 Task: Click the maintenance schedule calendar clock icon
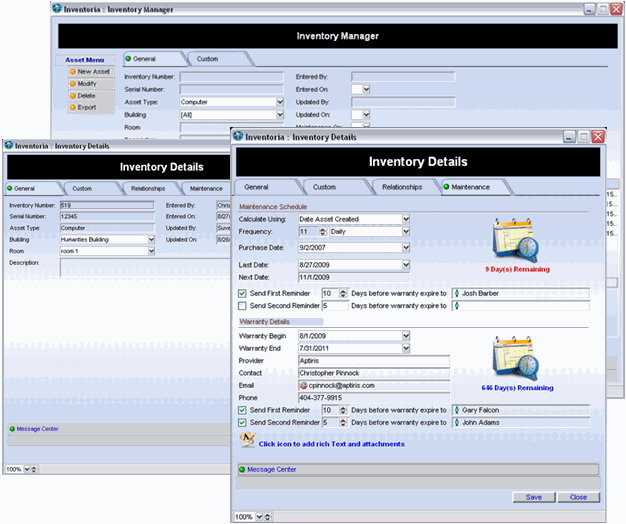click(x=515, y=242)
